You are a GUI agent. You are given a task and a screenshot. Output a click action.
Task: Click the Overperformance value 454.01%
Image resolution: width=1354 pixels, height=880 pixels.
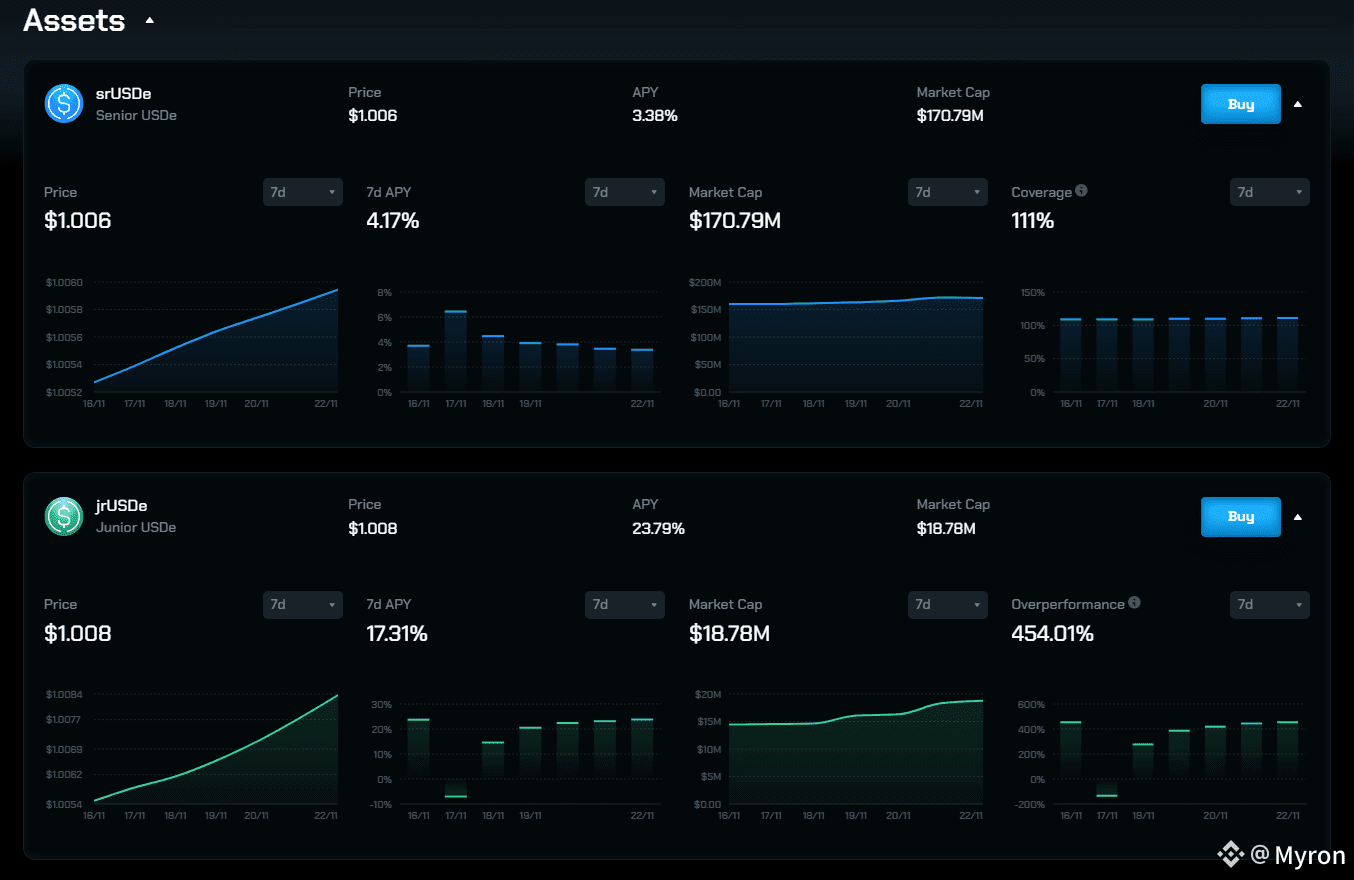click(1052, 634)
